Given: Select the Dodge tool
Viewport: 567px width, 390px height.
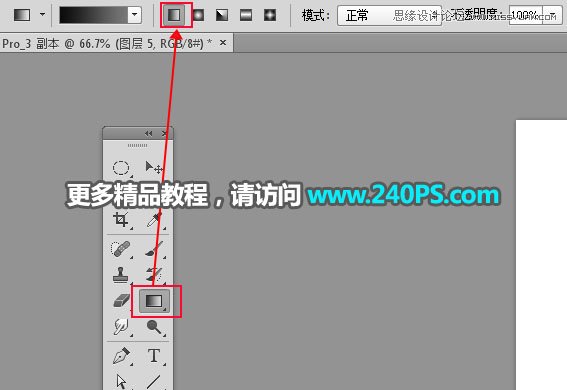Looking at the screenshot, I should (154, 327).
